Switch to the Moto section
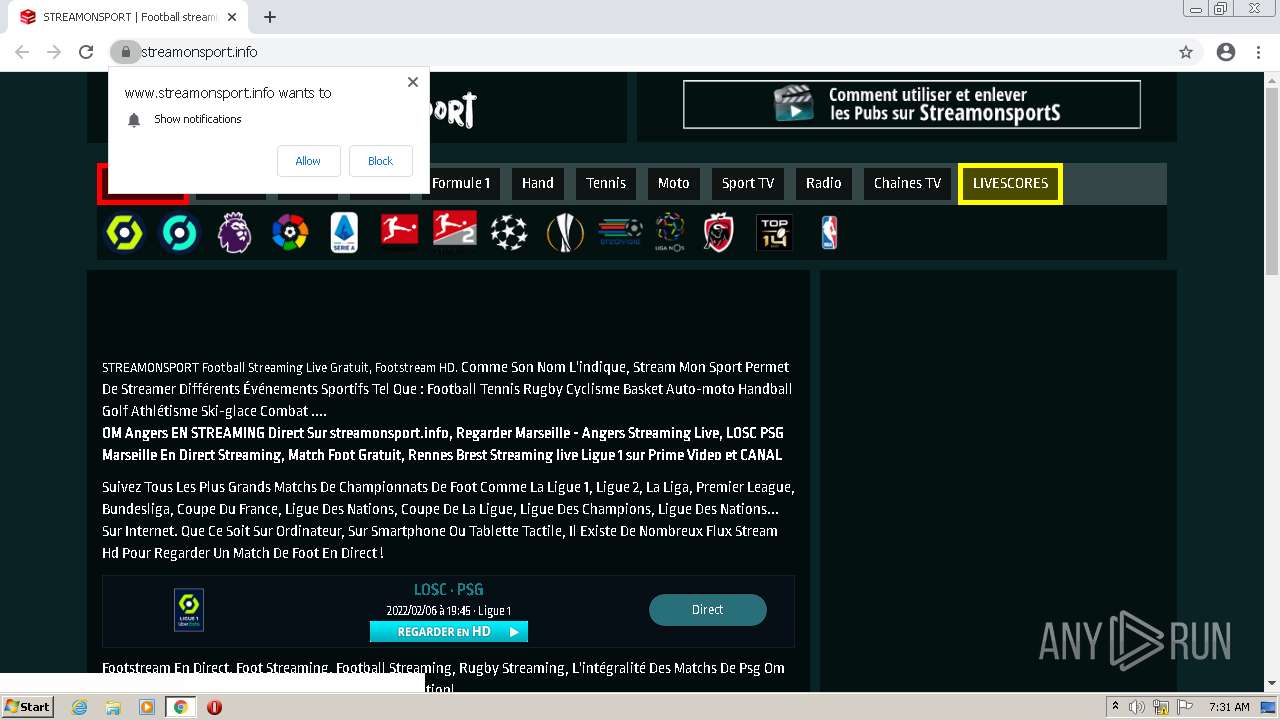 (674, 183)
